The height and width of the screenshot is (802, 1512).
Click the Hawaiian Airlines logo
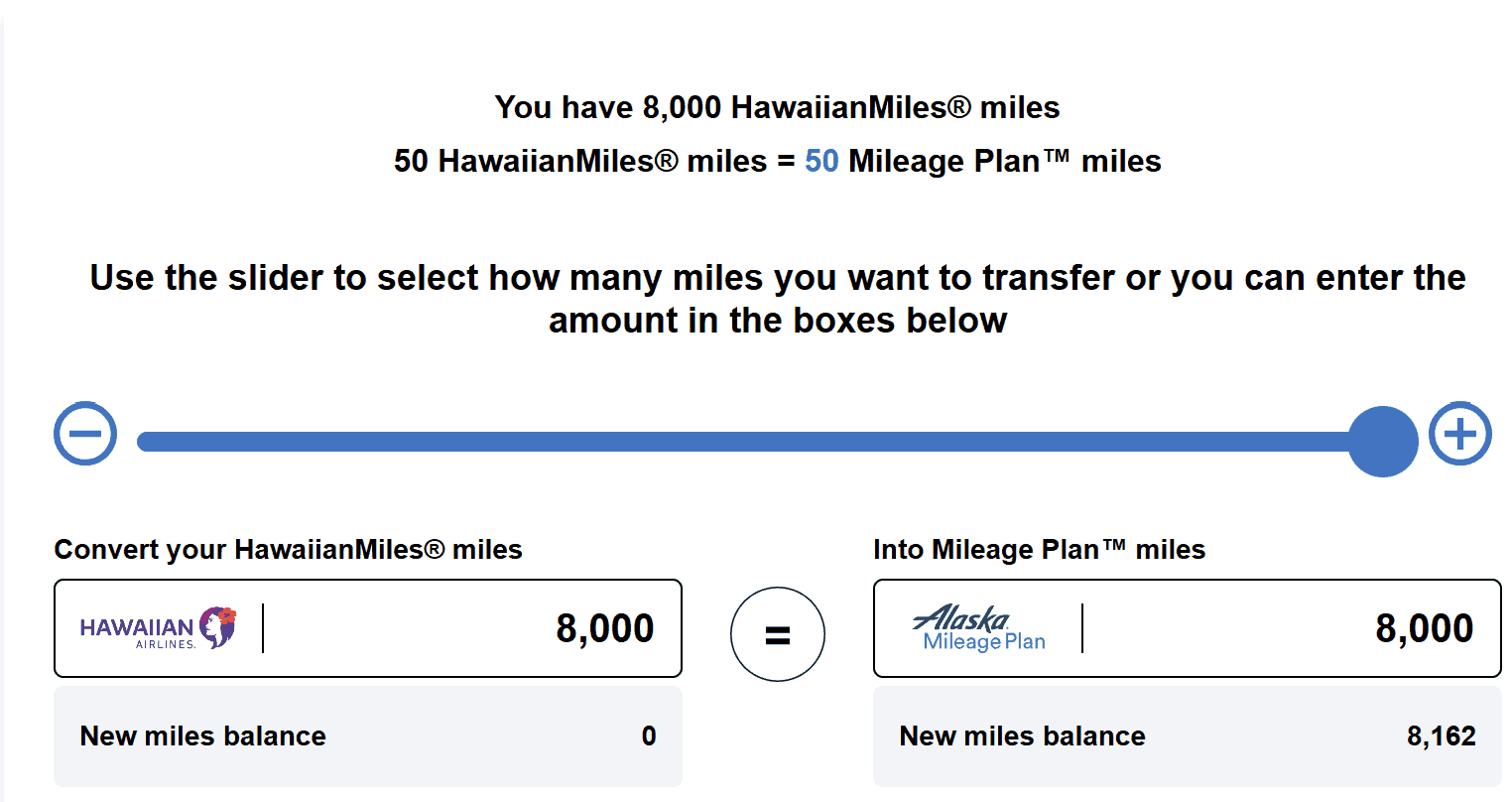tap(158, 628)
